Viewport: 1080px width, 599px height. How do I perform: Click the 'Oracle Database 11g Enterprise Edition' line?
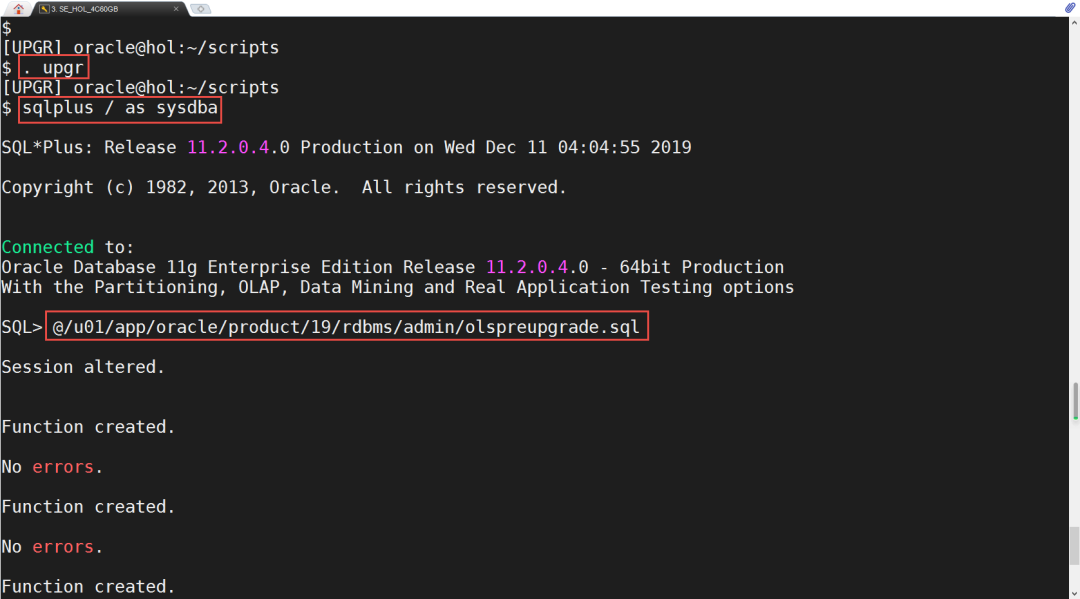pos(392,267)
